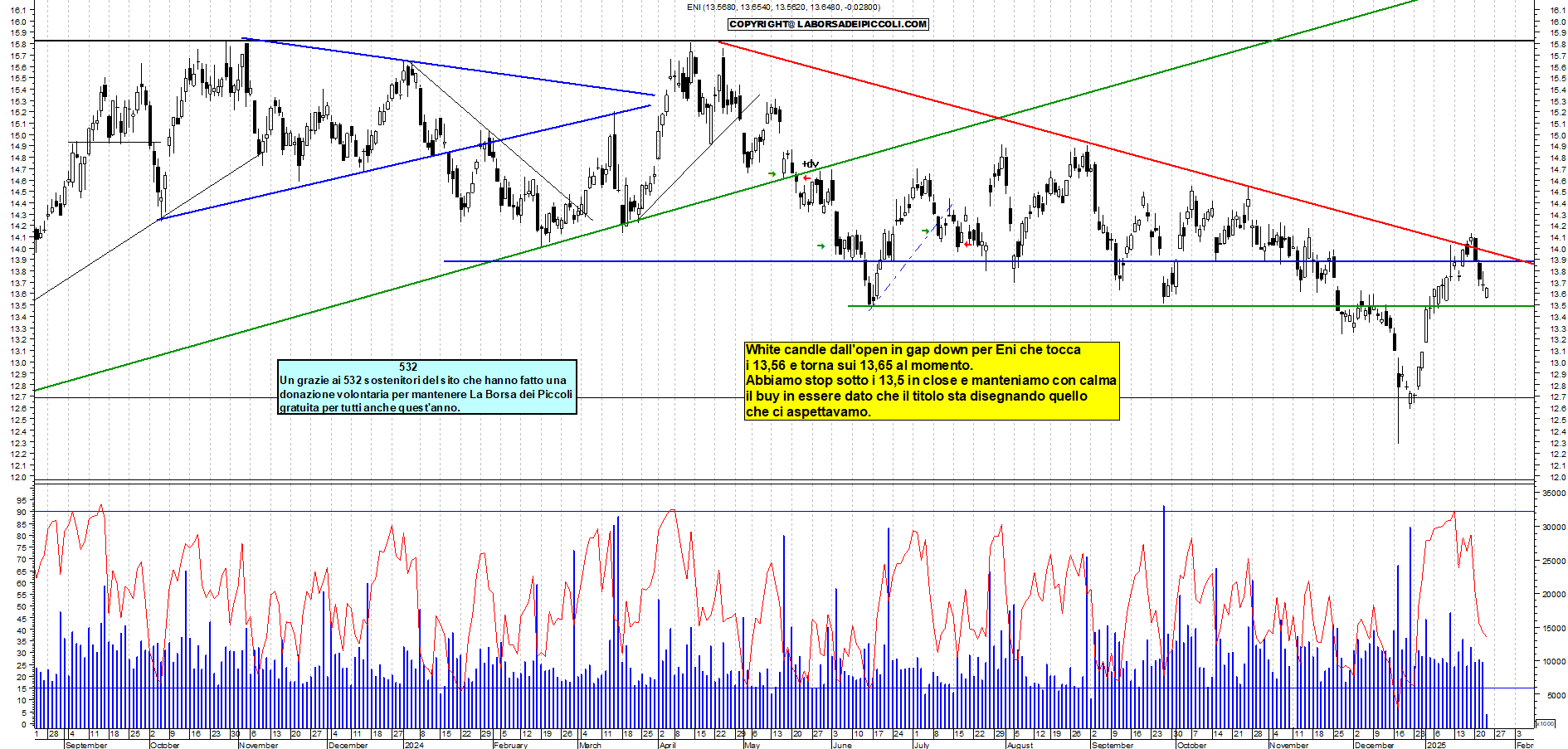Click '20000' on the volume axis
The width and height of the screenshot is (1568, 749).
pyautogui.click(x=1554, y=594)
